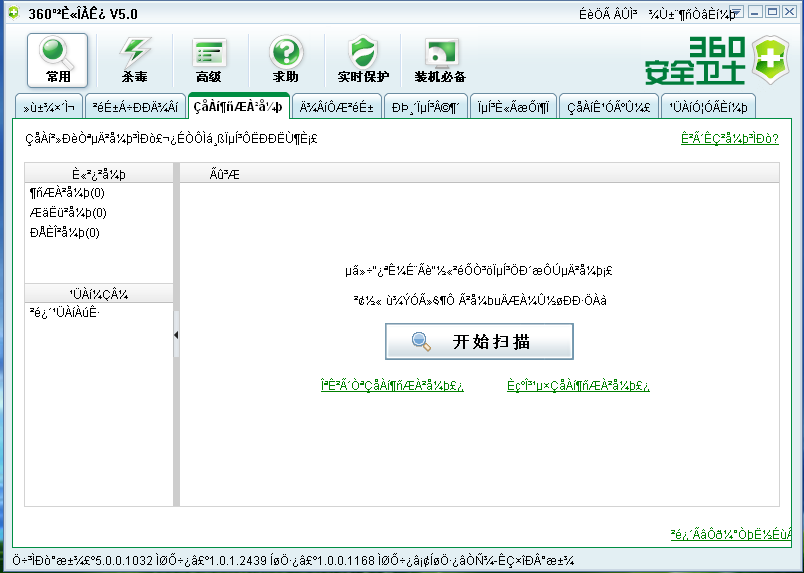Switch to the last tab ending 'Èí¼þ'
Screen dimensions: 804x573
point(708,107)
